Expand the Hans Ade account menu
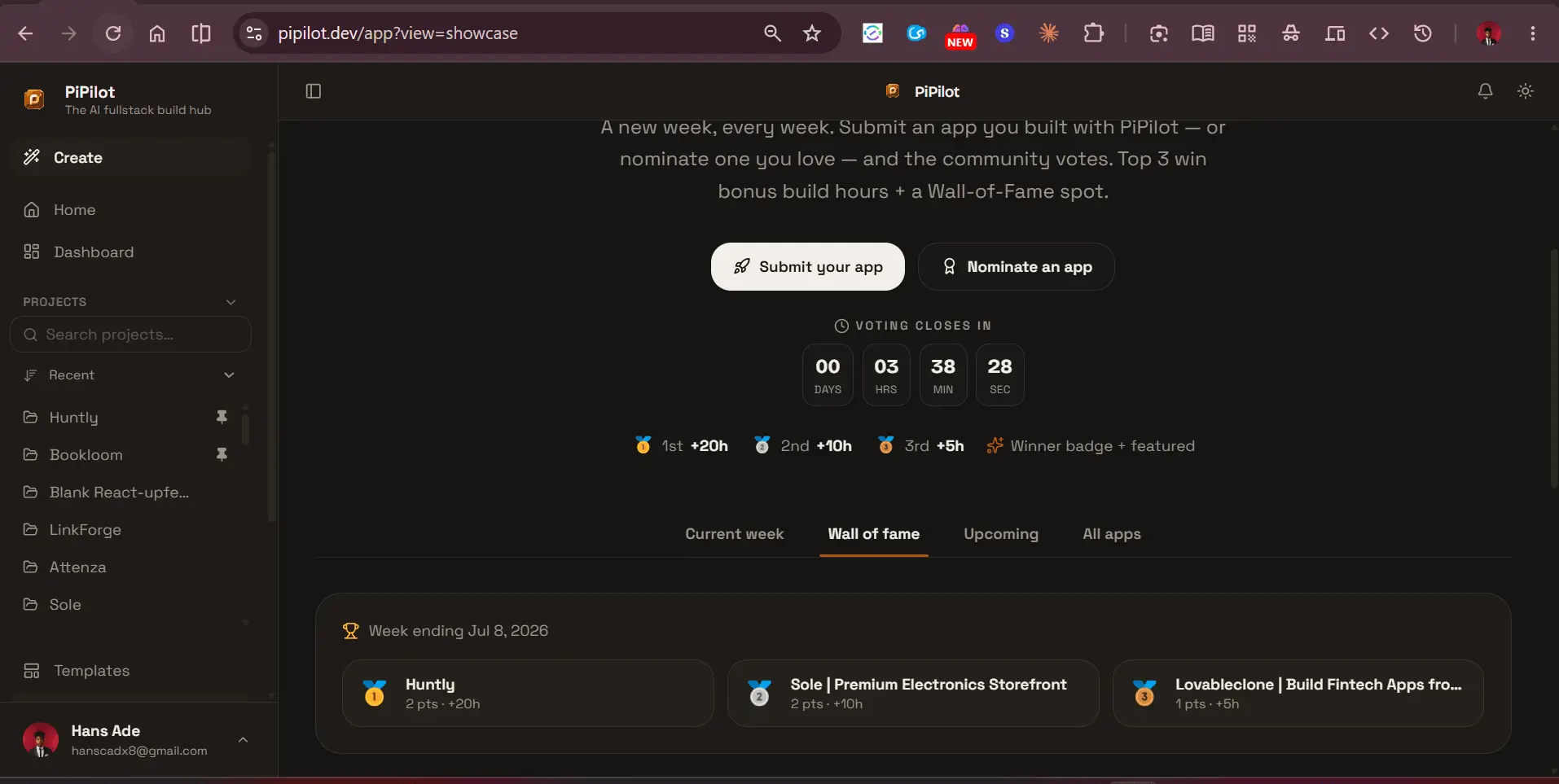The height and width of the screenshot is (784, 1559). click(x=243, y=740)
